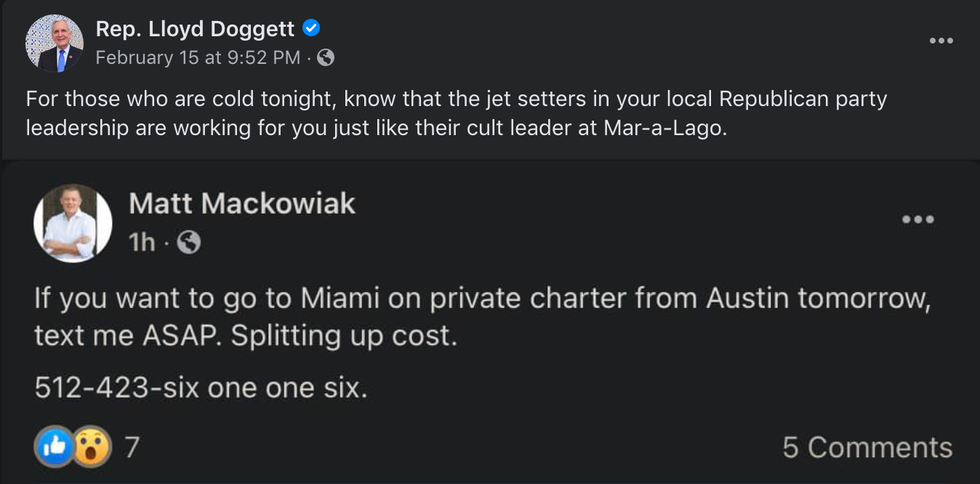This screenshot has height=484, width=980.
Task: Open the 5 Comments link
Action: click(x=867, y=447)
